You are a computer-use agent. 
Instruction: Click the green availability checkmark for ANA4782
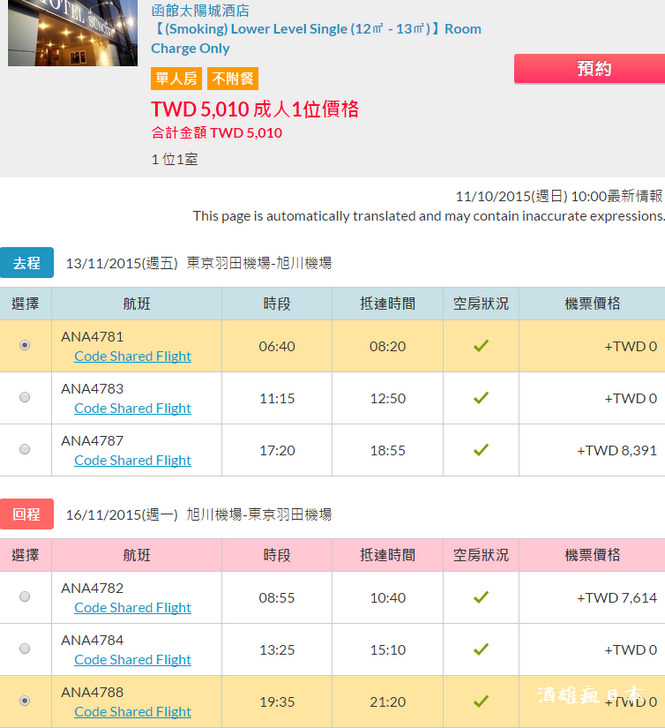pyautogui.click(x=481, y=596)
